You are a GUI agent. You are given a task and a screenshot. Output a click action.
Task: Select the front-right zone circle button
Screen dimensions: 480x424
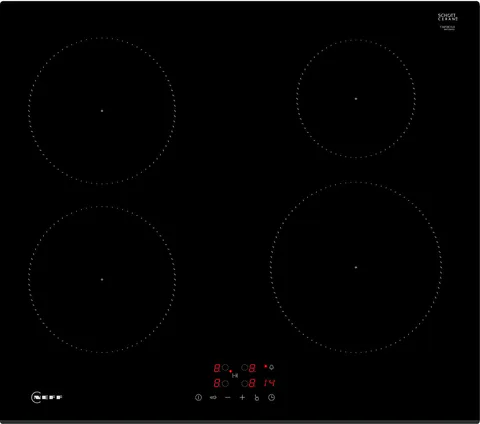point(245,384)
